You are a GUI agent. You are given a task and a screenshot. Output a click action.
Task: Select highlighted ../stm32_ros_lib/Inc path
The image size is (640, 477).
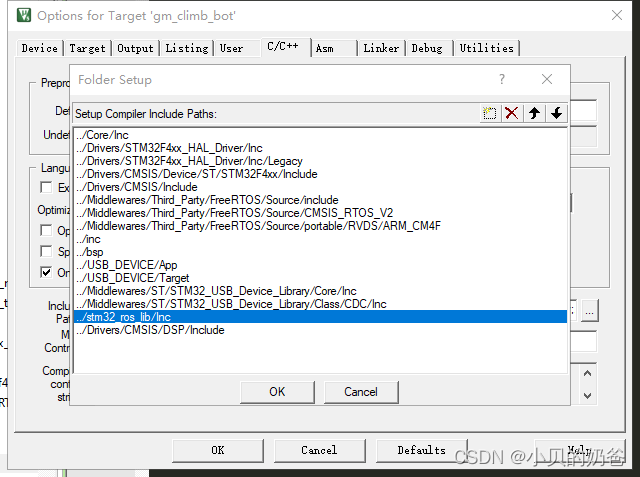[x=320, y=317]
